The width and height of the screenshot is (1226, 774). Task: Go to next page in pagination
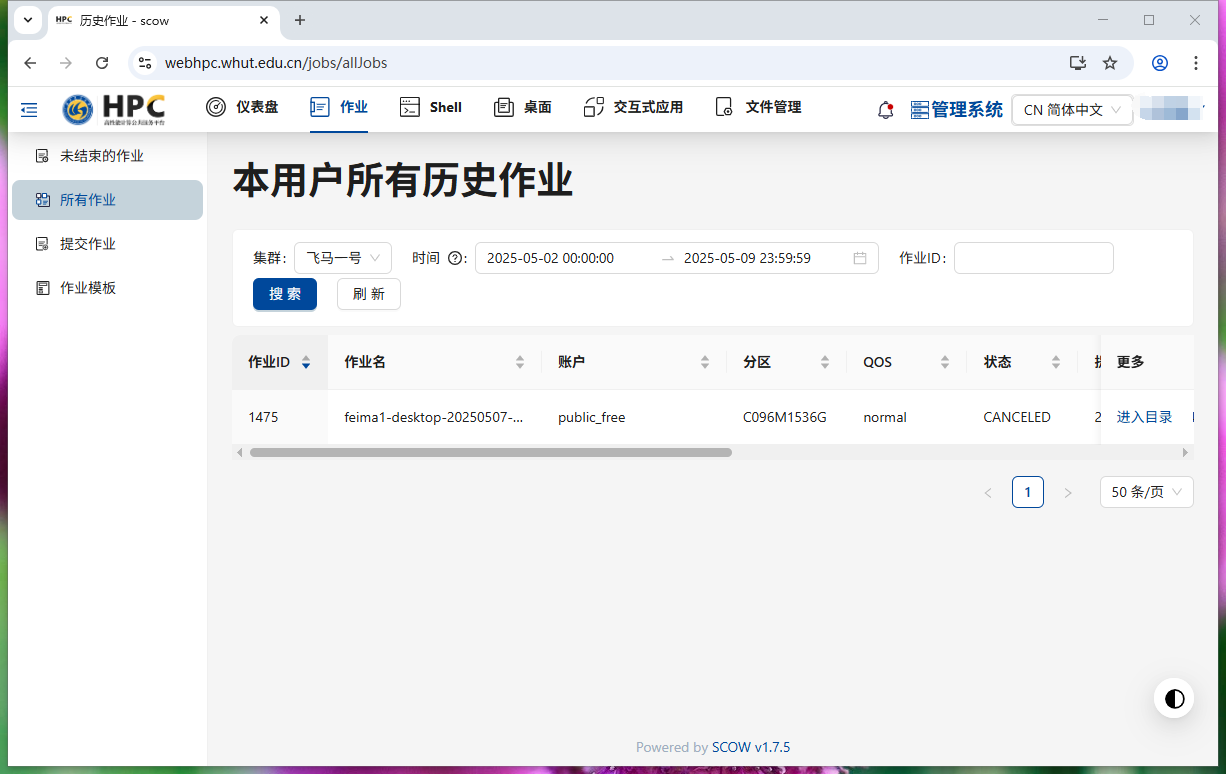pyautogui.click(x=1068, y=492)
